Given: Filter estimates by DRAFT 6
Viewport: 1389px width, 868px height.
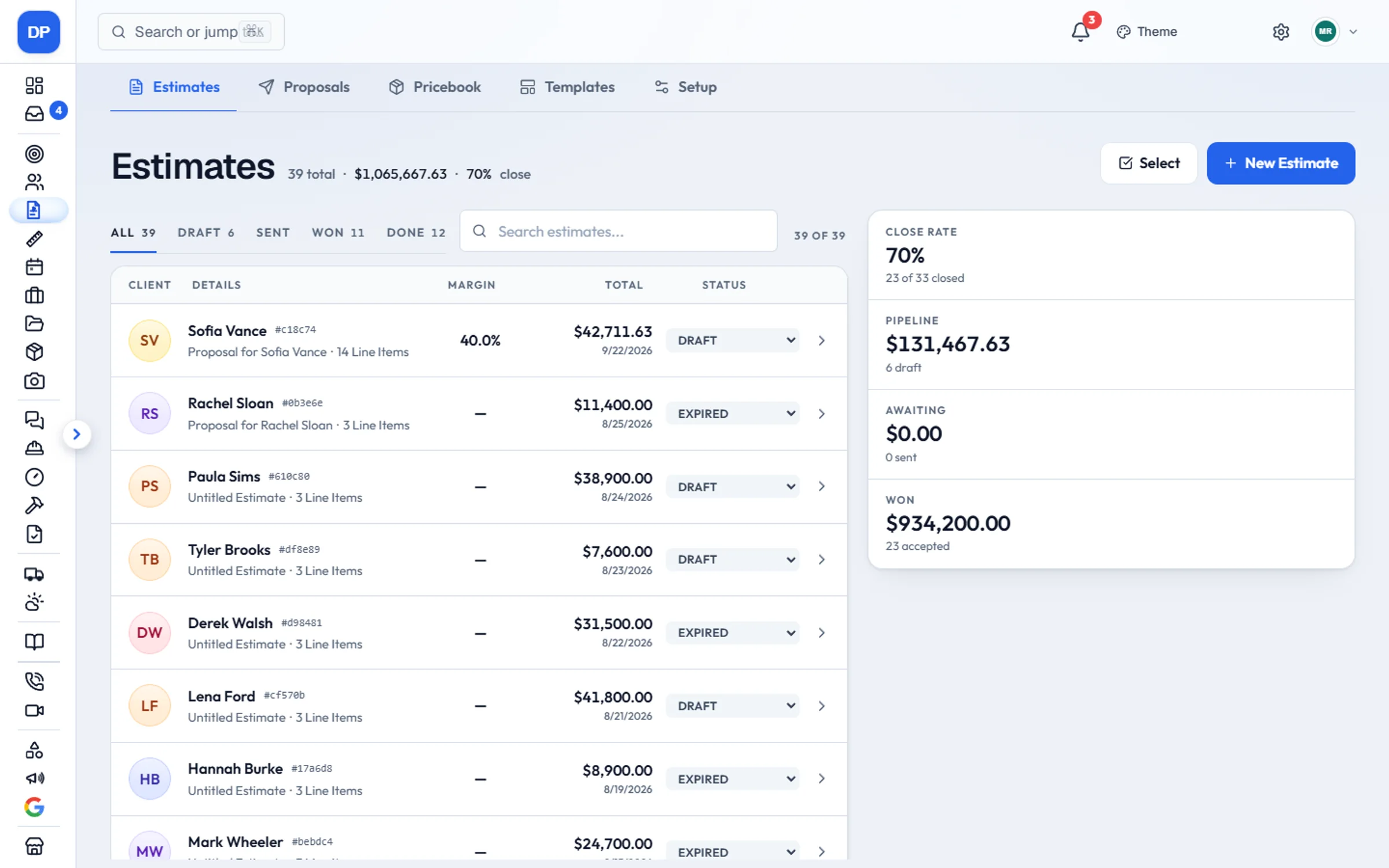Looking at the screenshot, I should 206,233.
